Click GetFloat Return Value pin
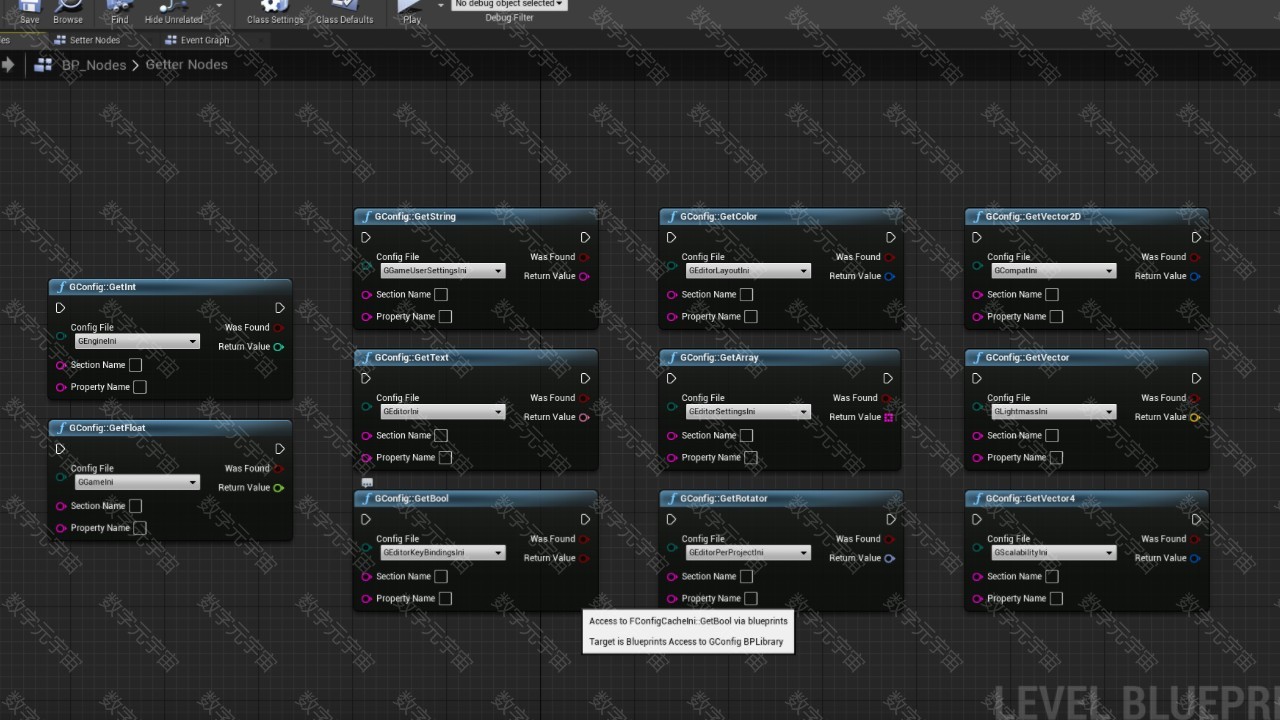The width and height of the screenshot is (1280, 720). pyautogui.click(x=279, y=488)
